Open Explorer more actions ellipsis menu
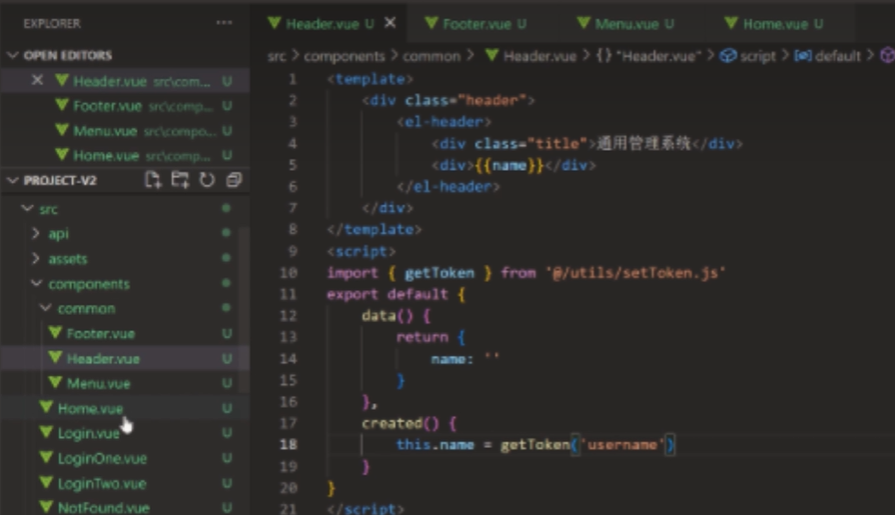This screenshot has height=515, width=895. click(x=224, y=23)
